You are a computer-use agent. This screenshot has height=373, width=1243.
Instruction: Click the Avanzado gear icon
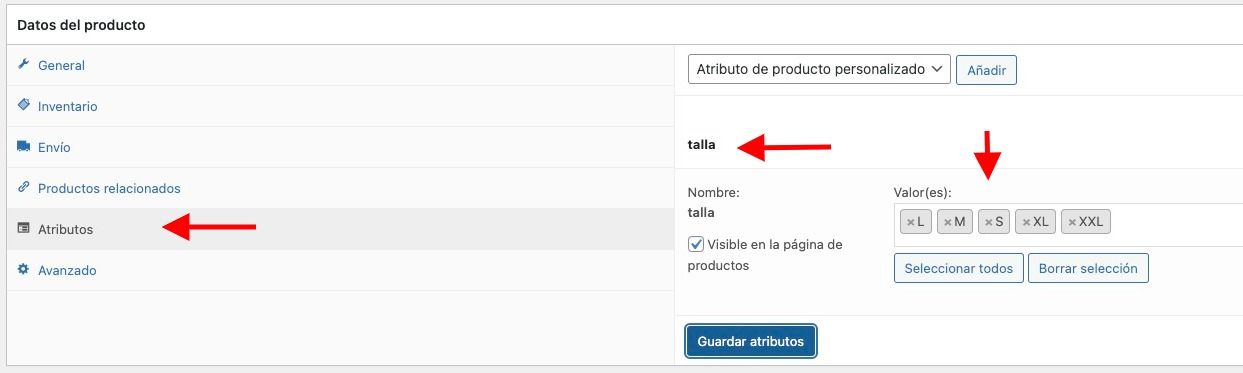coord(24,270)
